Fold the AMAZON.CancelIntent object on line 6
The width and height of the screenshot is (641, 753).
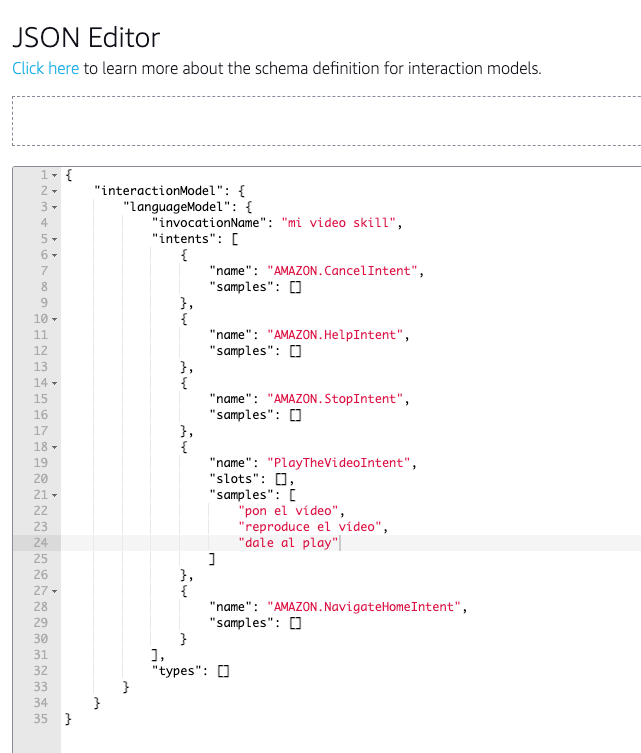(x=54, y=255)
